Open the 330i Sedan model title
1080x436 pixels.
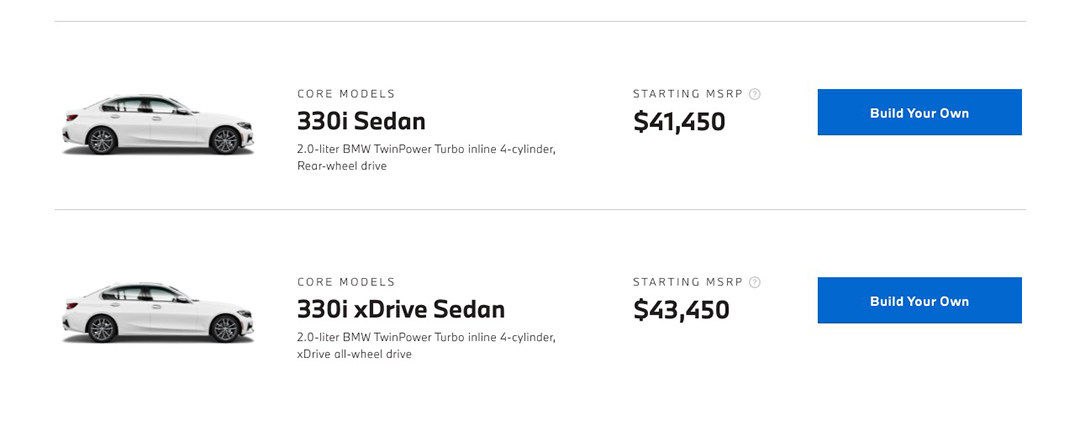coord(361,121)
